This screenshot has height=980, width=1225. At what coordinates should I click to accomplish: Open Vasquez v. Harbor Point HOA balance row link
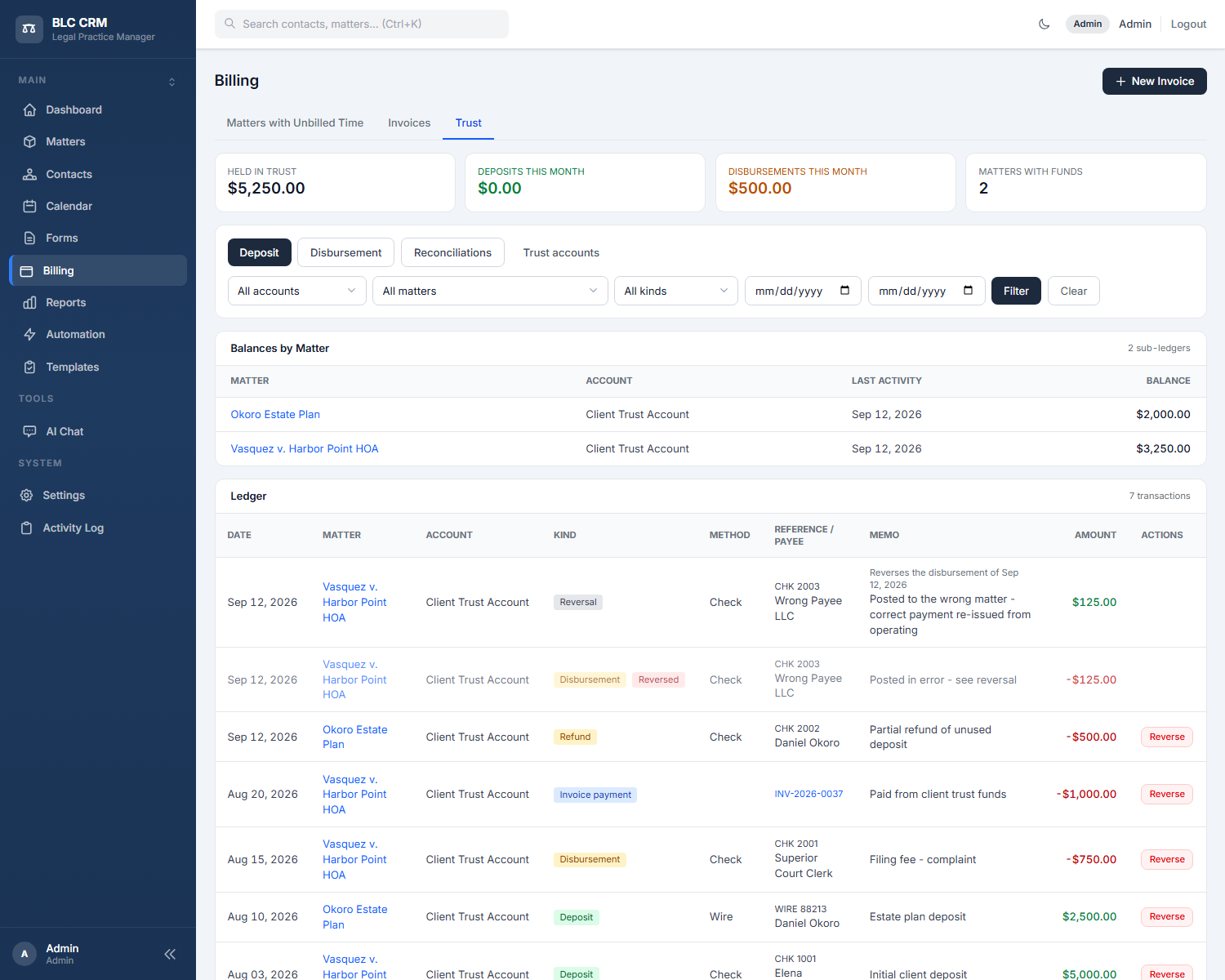(x=305, y=448)
